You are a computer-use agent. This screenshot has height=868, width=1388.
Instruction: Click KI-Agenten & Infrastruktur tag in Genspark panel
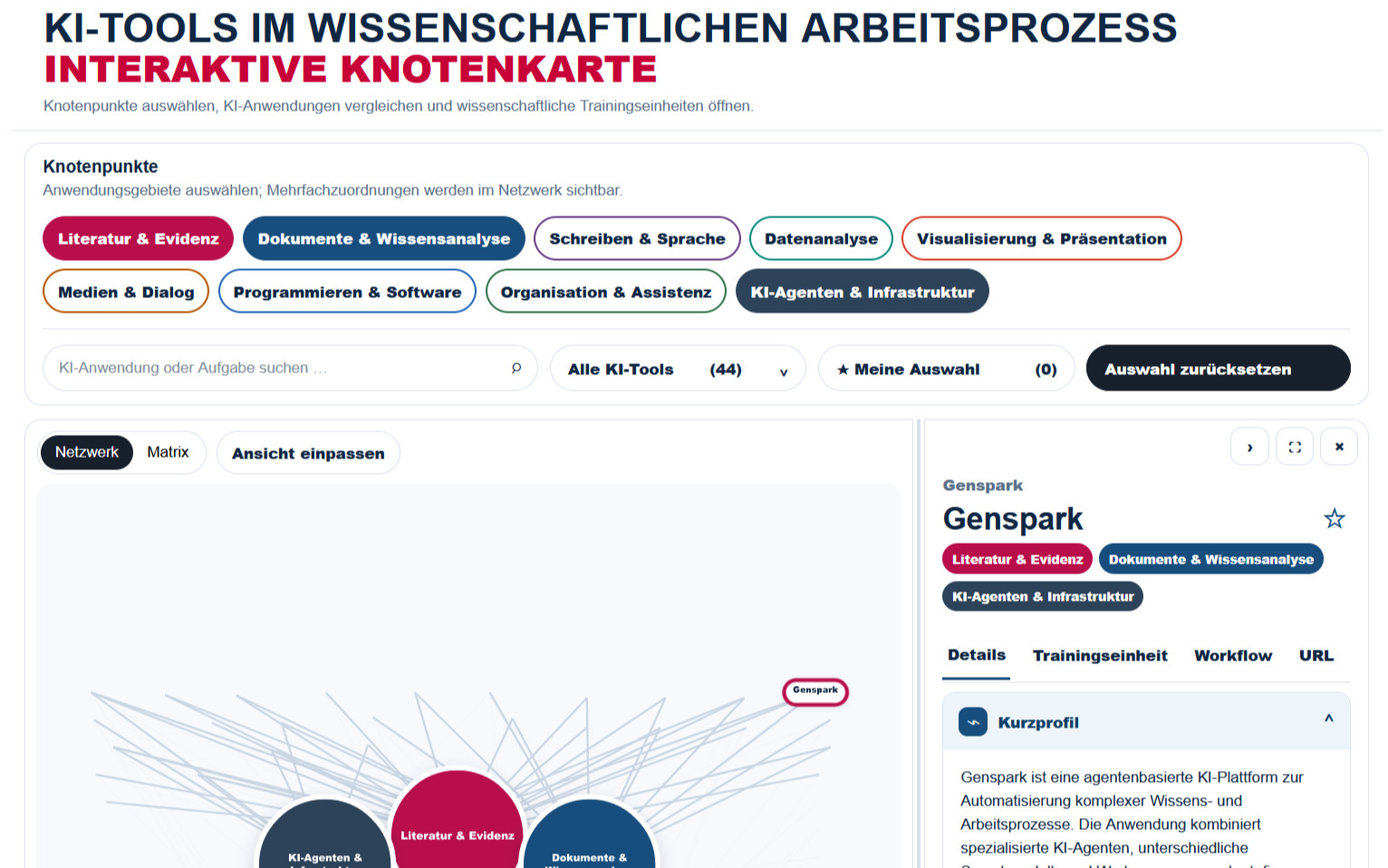[x=1043, y=596]
